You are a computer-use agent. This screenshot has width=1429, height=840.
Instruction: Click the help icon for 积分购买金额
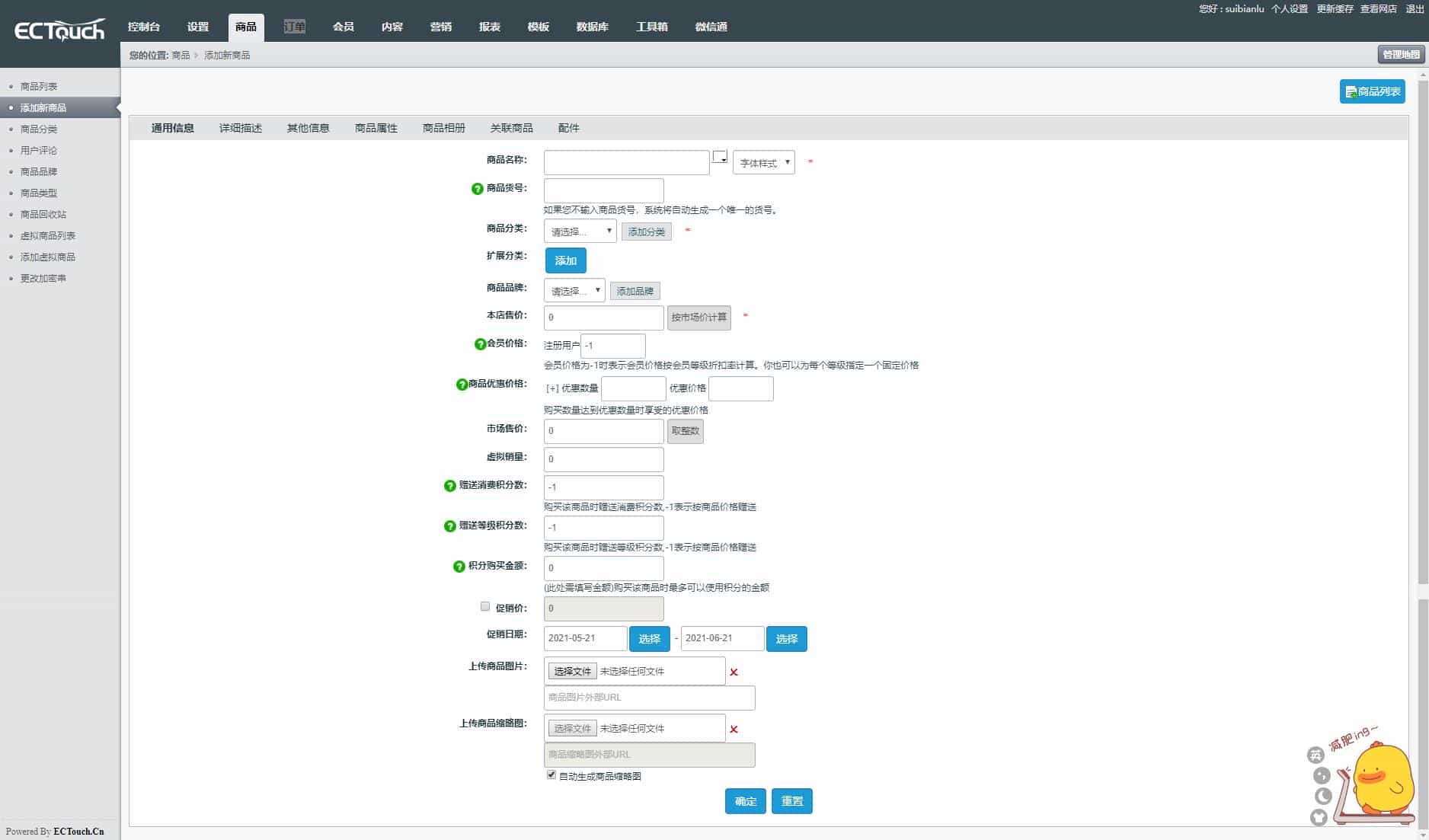(459, 567)
